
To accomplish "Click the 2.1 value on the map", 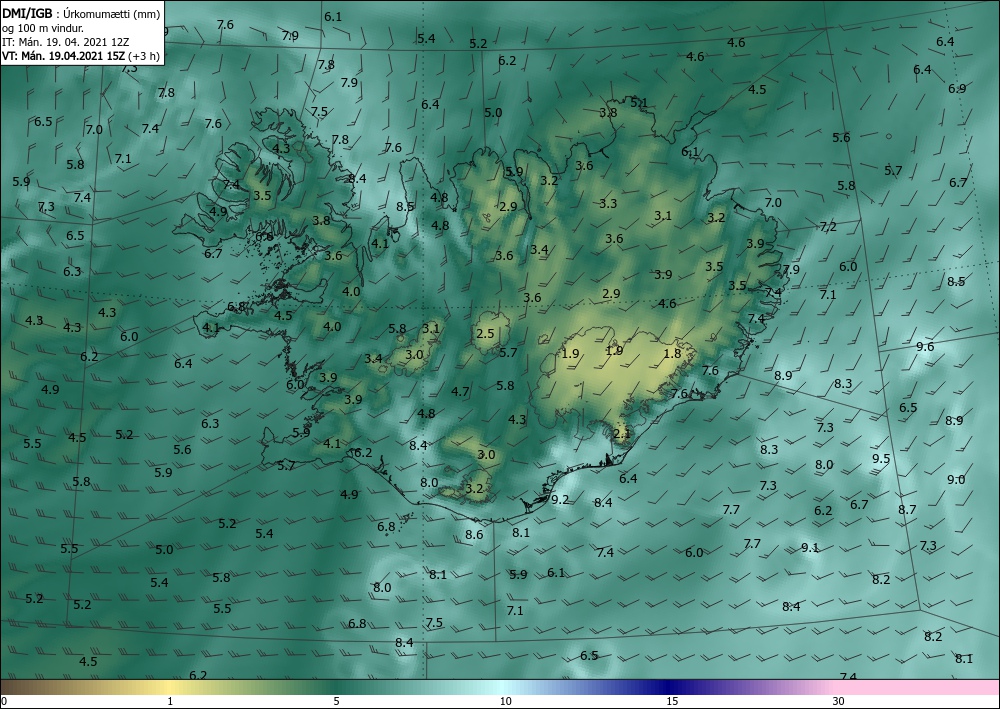I will coord(621,434).
